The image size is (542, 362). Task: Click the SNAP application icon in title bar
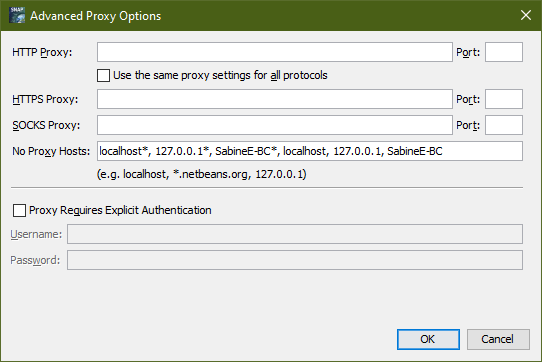click(17, 15)
